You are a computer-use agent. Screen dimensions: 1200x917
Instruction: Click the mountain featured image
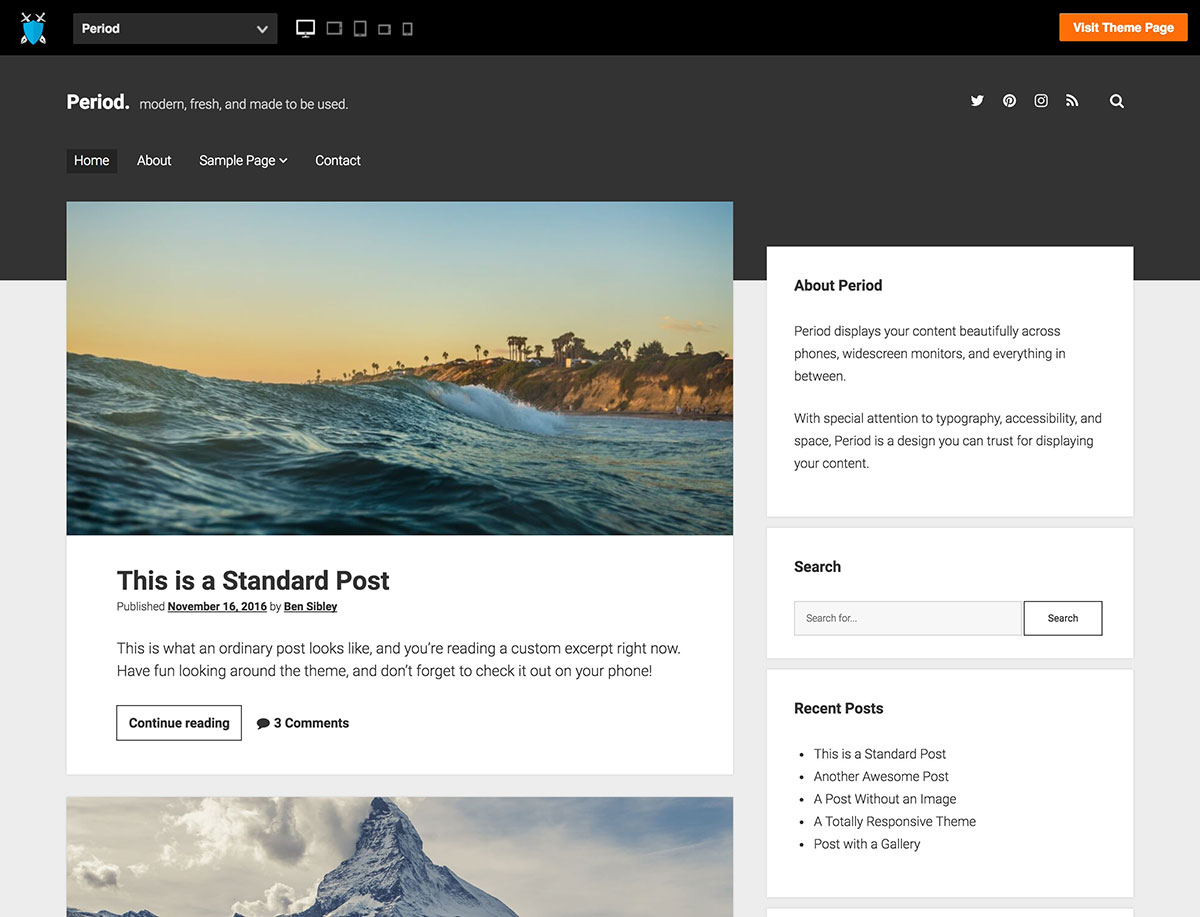pos(400,857)
